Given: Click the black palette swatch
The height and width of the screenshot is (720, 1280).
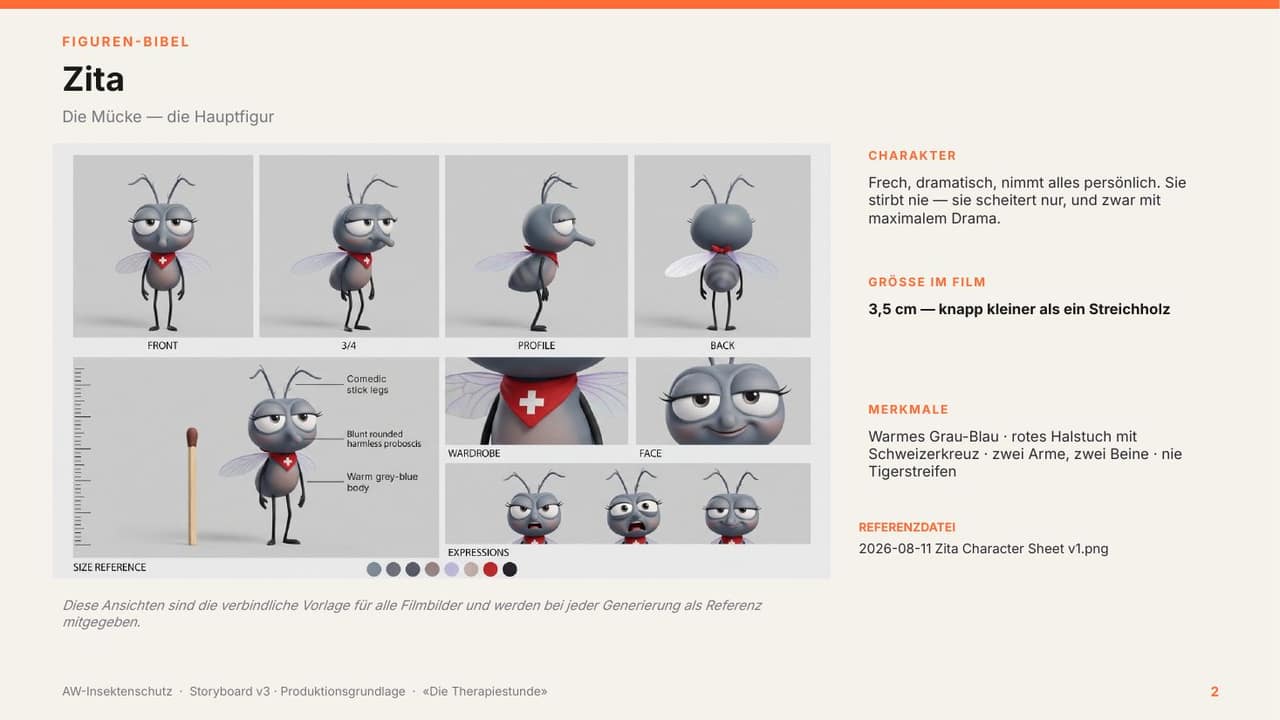Looking at the screenshot, I should point(510,569).
